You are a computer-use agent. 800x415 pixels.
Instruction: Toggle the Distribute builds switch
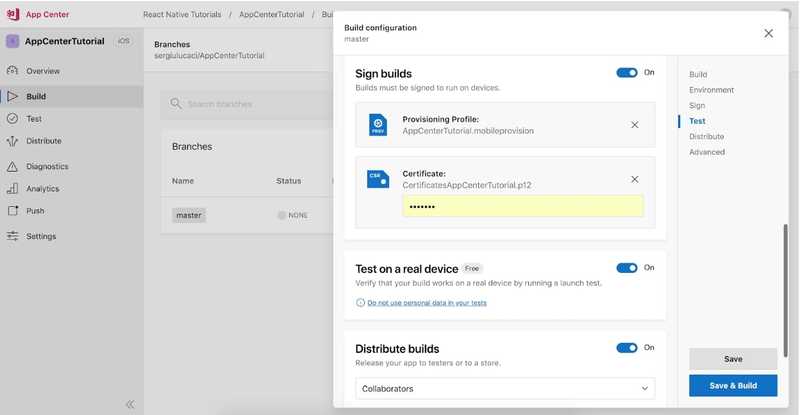[x=627, y=348]
